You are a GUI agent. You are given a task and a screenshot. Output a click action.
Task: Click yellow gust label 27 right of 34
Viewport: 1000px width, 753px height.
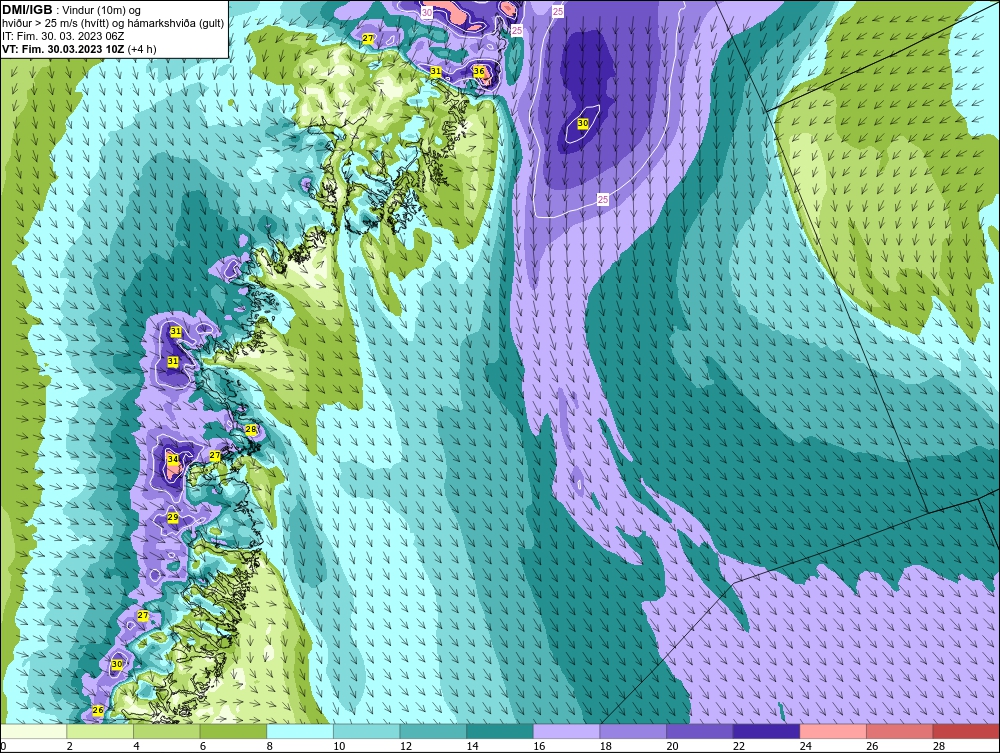click(215, 455)
